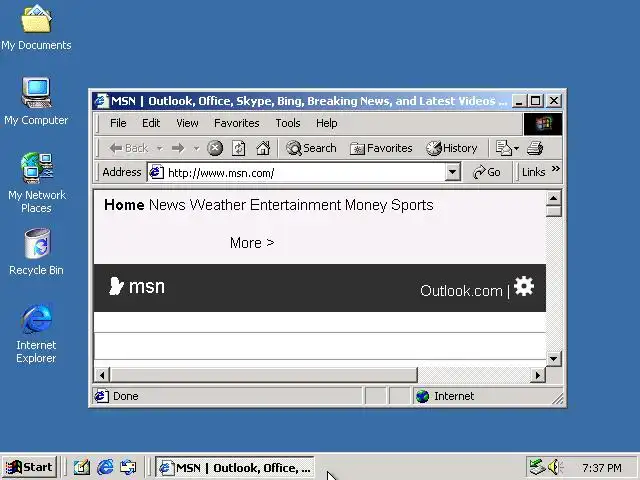Click the horizontal scrollbar left arrow
This screenshot has height=480, width=640.
click(x=102, y=375)
